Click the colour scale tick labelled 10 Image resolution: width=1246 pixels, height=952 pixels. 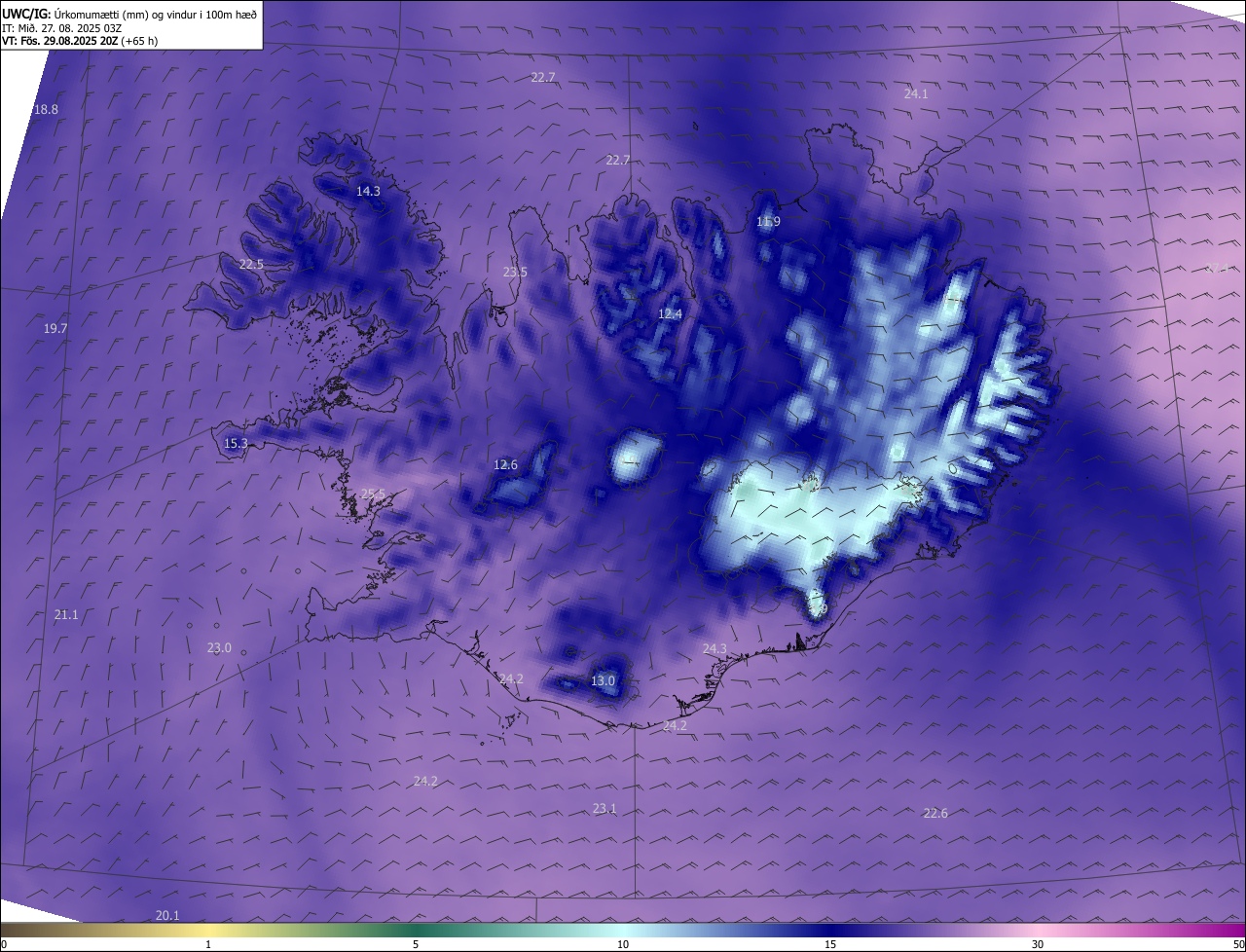(x=623, y=944)
